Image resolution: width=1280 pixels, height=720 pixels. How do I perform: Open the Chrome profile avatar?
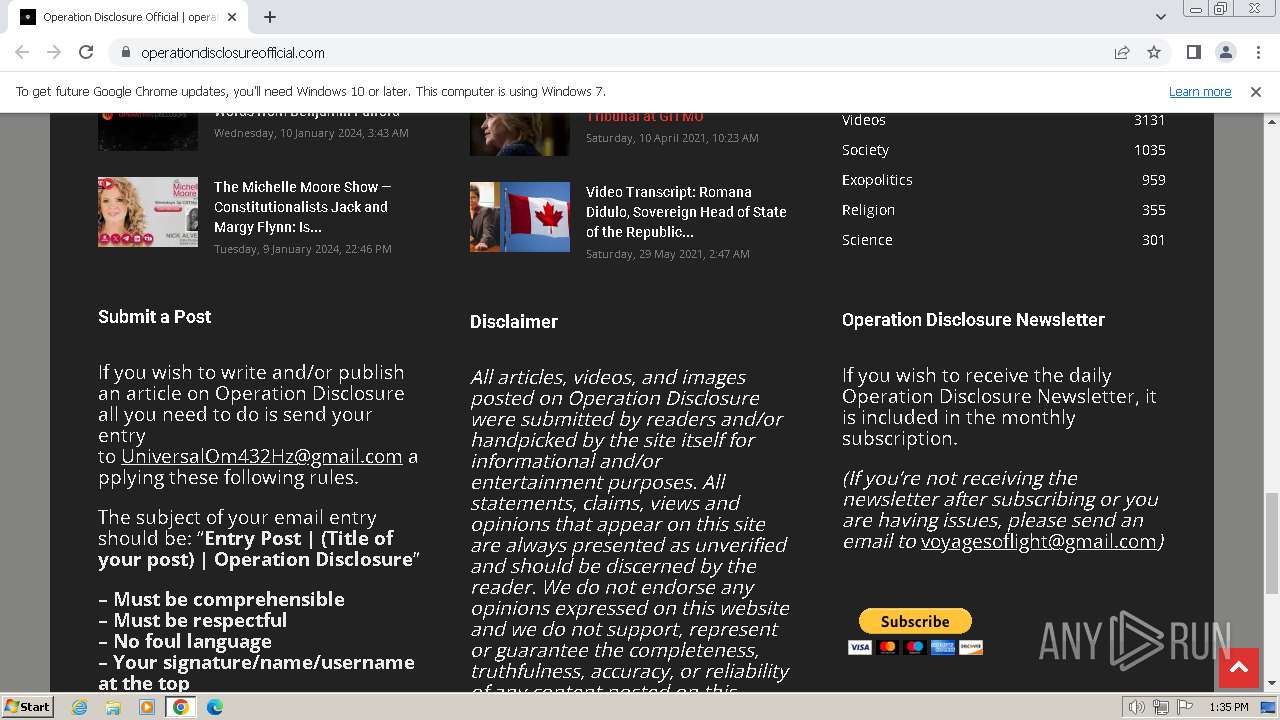click(1225, 52)
